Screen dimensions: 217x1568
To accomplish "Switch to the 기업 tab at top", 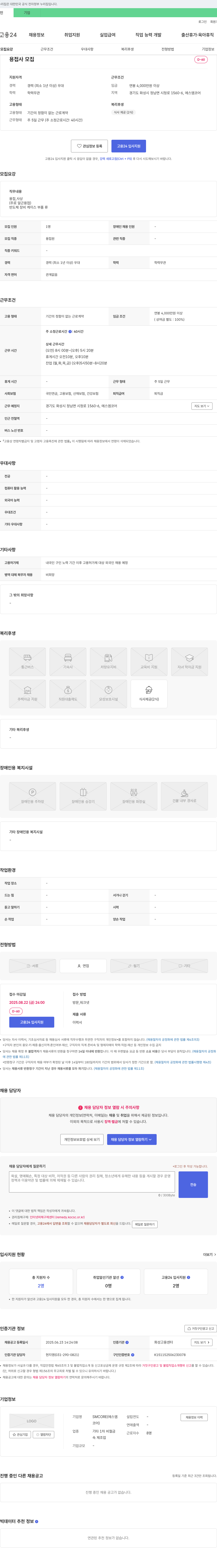I will (27, 13).
